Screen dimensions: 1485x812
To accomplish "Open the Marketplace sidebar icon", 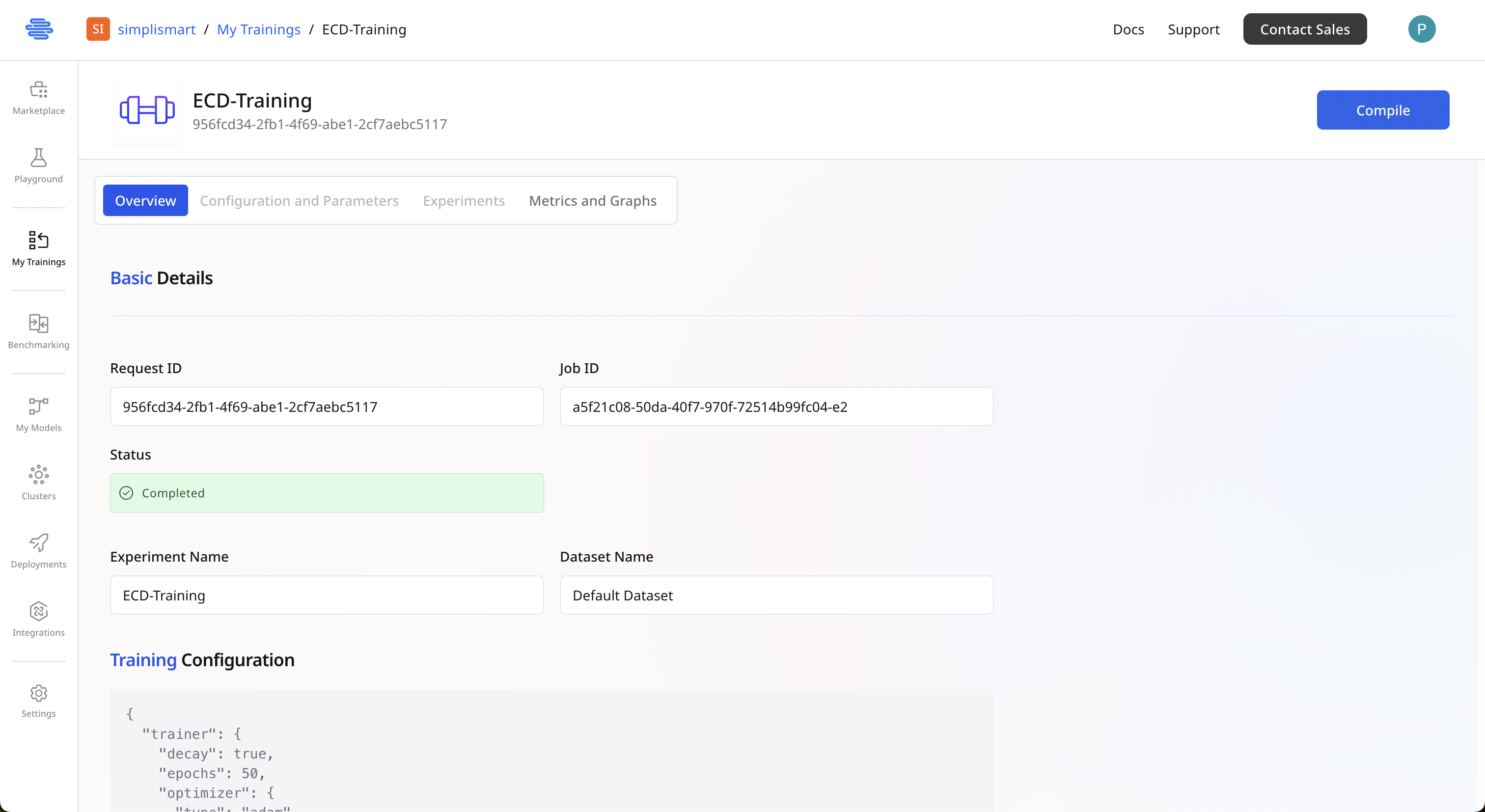I will click(x=39, y=90).
